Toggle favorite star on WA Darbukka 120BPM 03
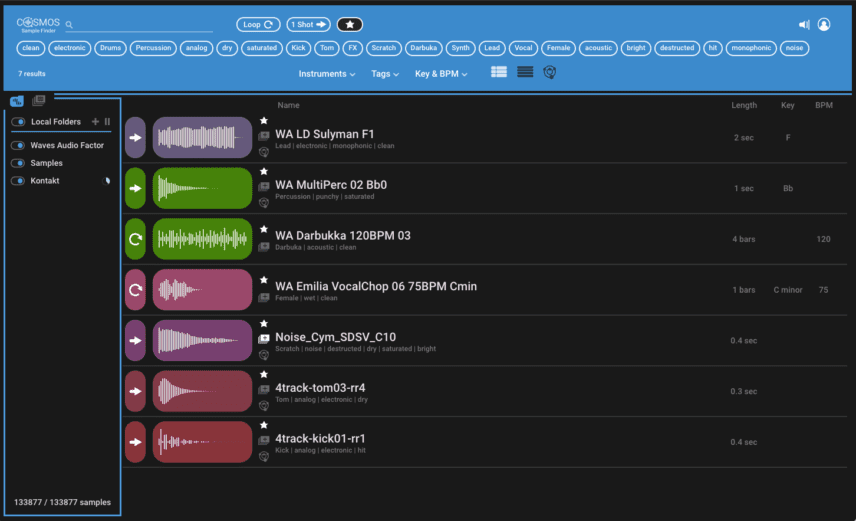This screenshot has height=521, width=856. click(264, 229)
